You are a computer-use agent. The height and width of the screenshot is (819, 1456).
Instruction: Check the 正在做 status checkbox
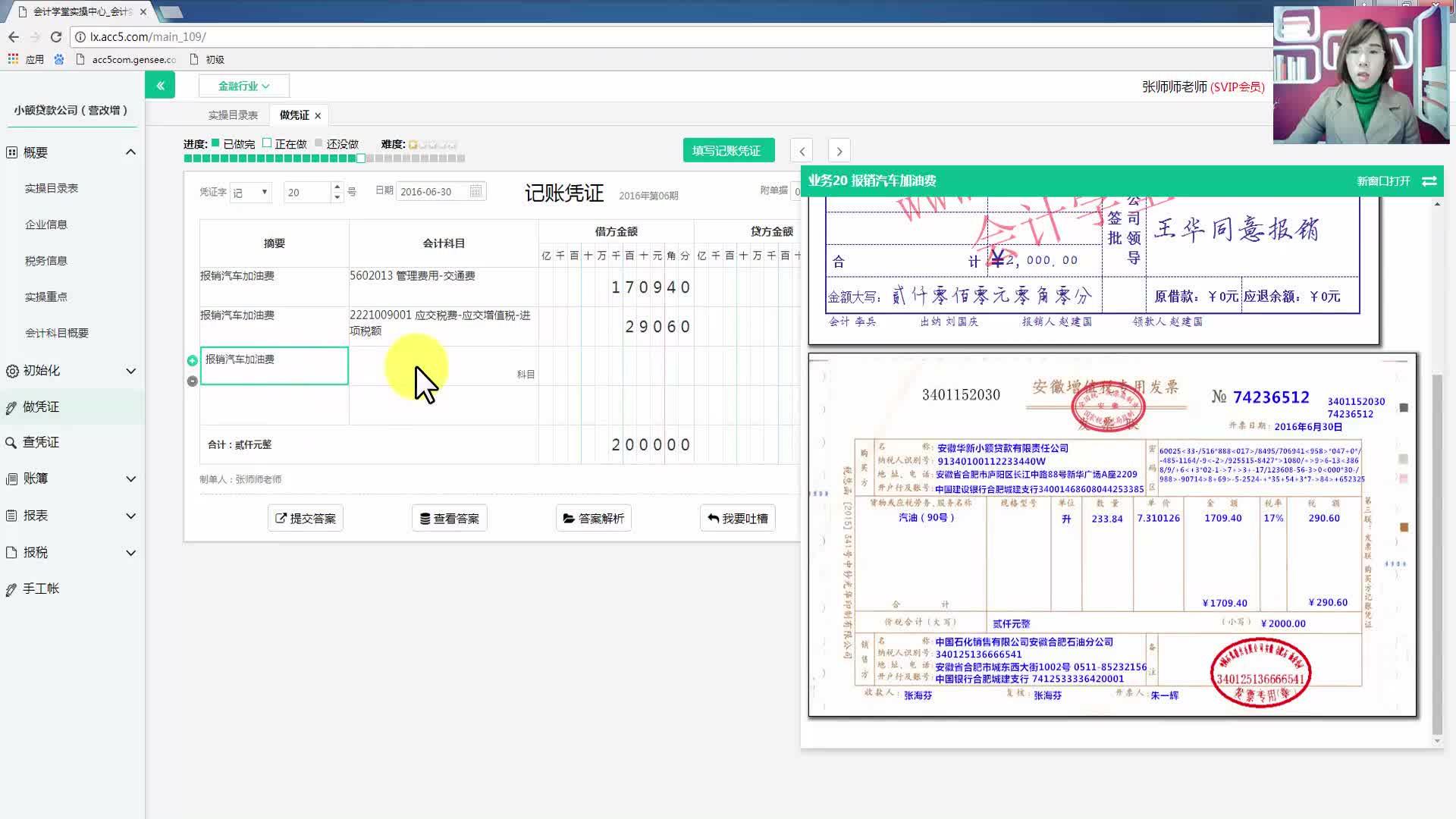tap(267, 142)
